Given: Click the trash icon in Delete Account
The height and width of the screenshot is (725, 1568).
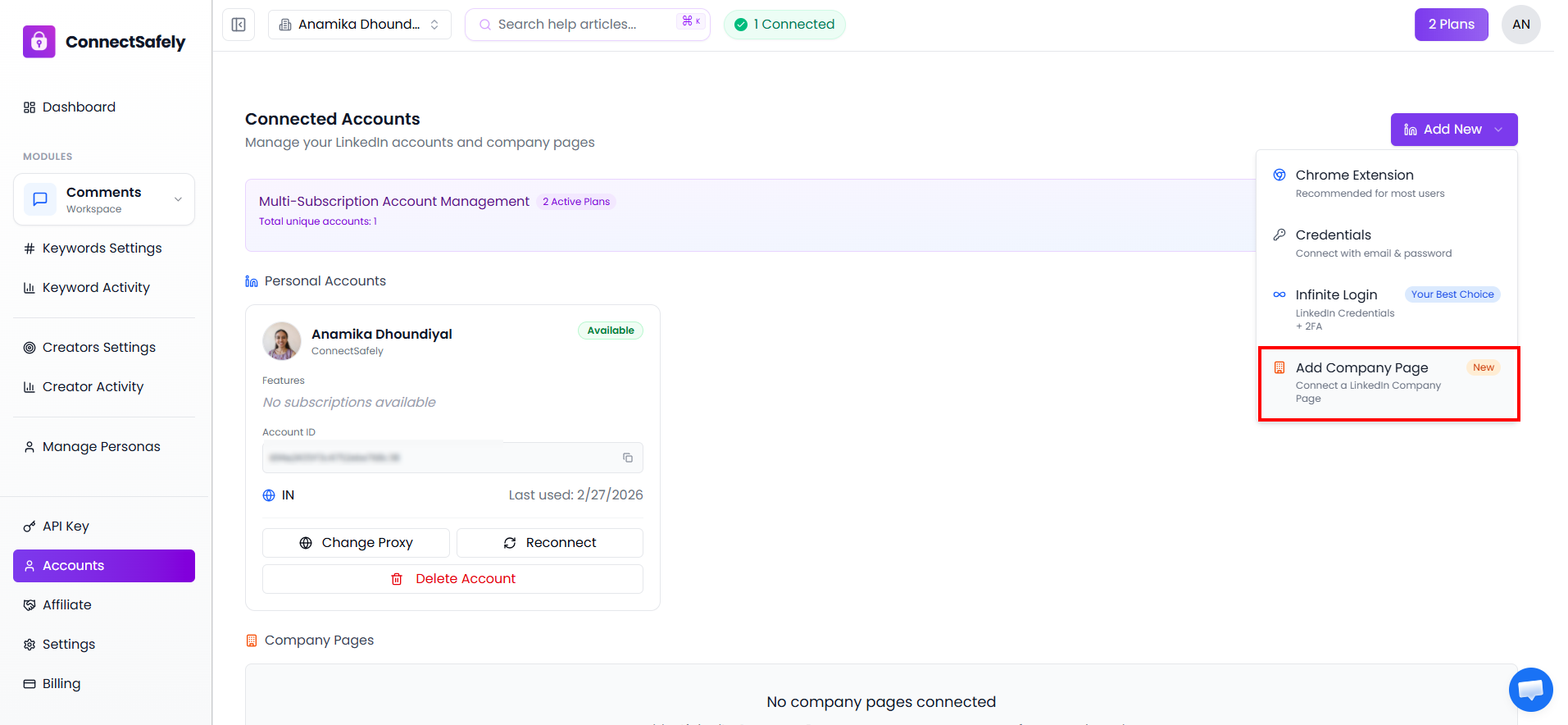Looking at the screenshot, I should [x=397, y=579].
